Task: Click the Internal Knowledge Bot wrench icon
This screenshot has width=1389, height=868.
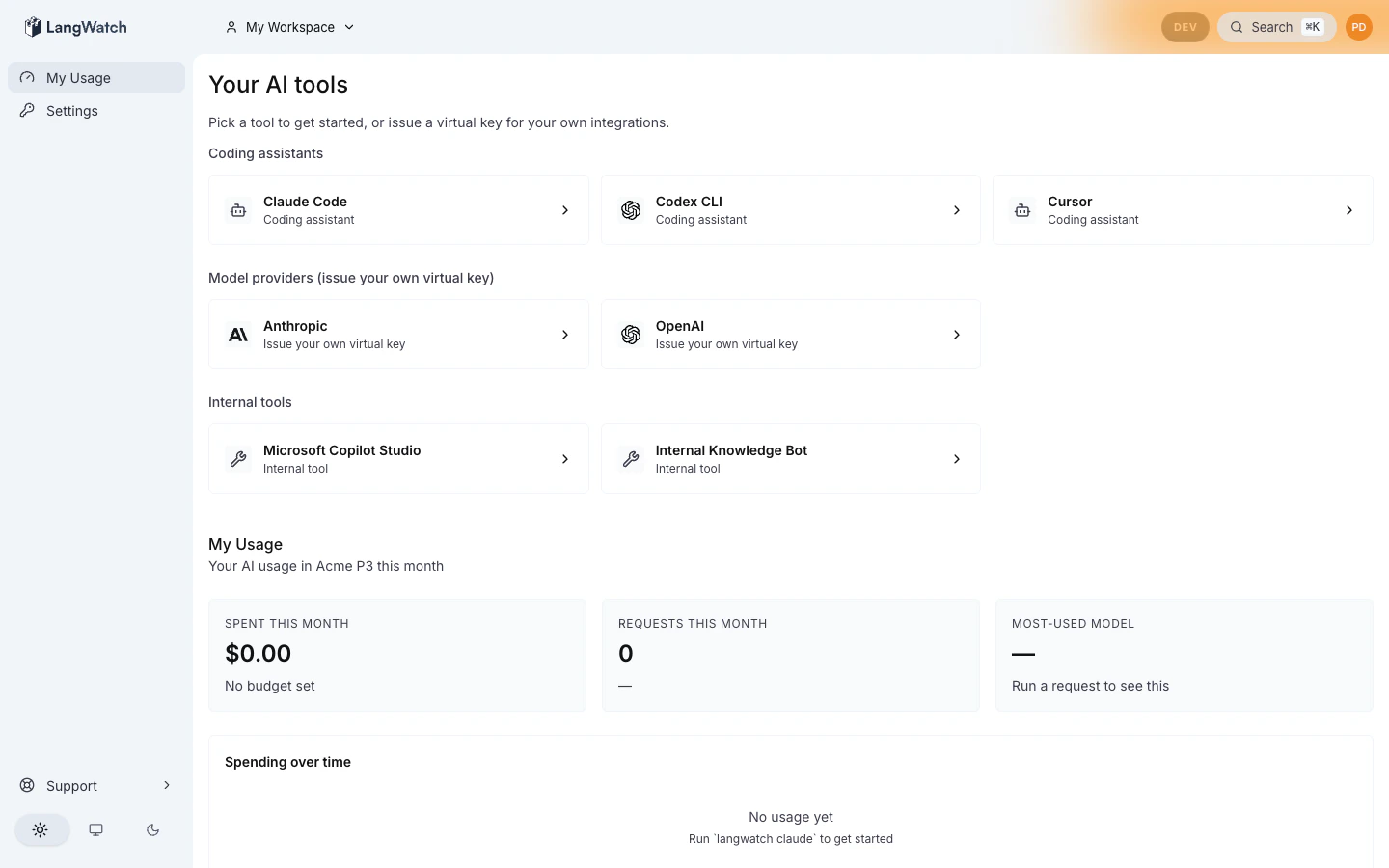Action: point(631,459)
